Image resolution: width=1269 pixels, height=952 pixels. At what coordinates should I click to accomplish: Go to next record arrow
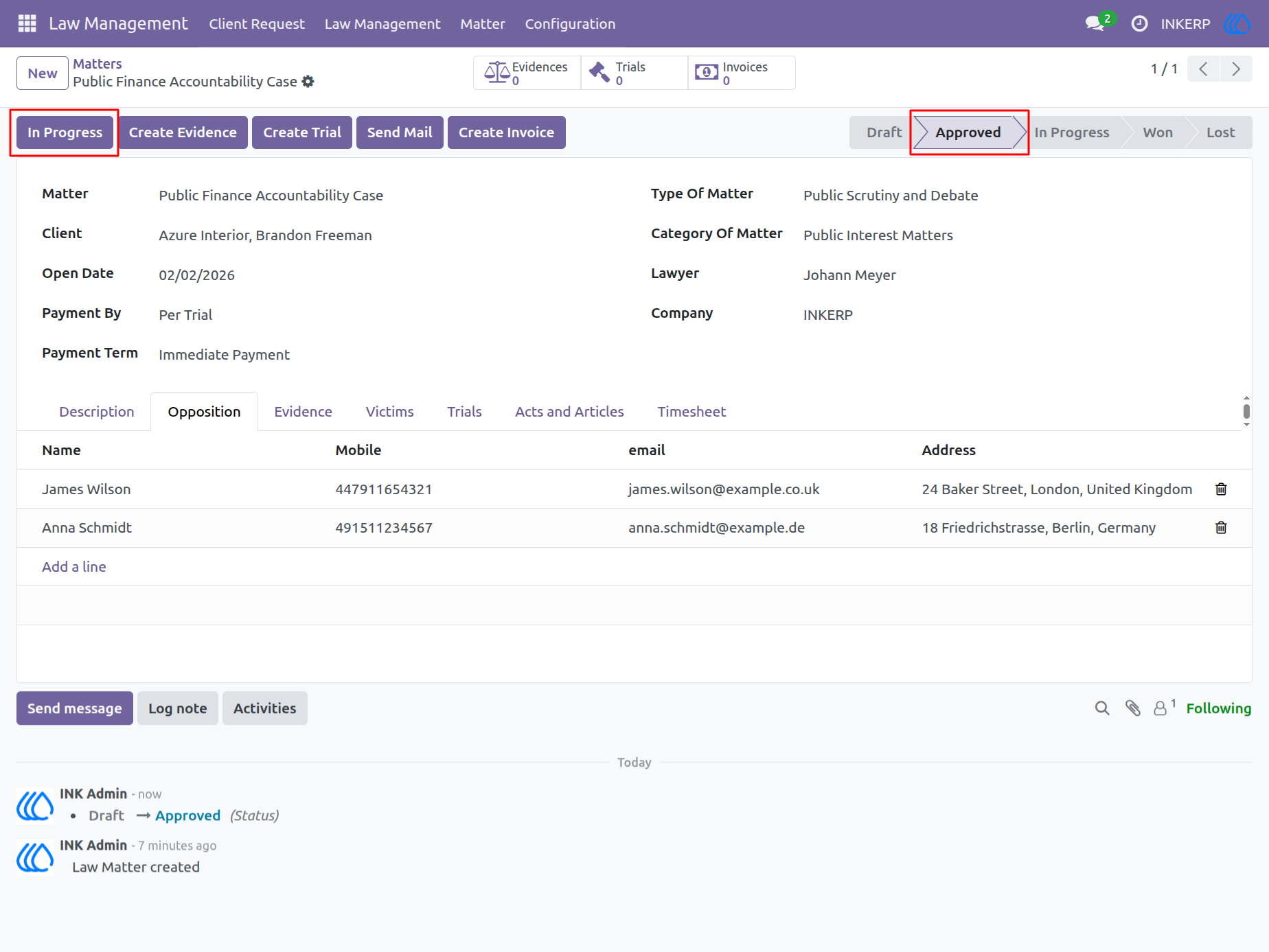(1236, 69)
